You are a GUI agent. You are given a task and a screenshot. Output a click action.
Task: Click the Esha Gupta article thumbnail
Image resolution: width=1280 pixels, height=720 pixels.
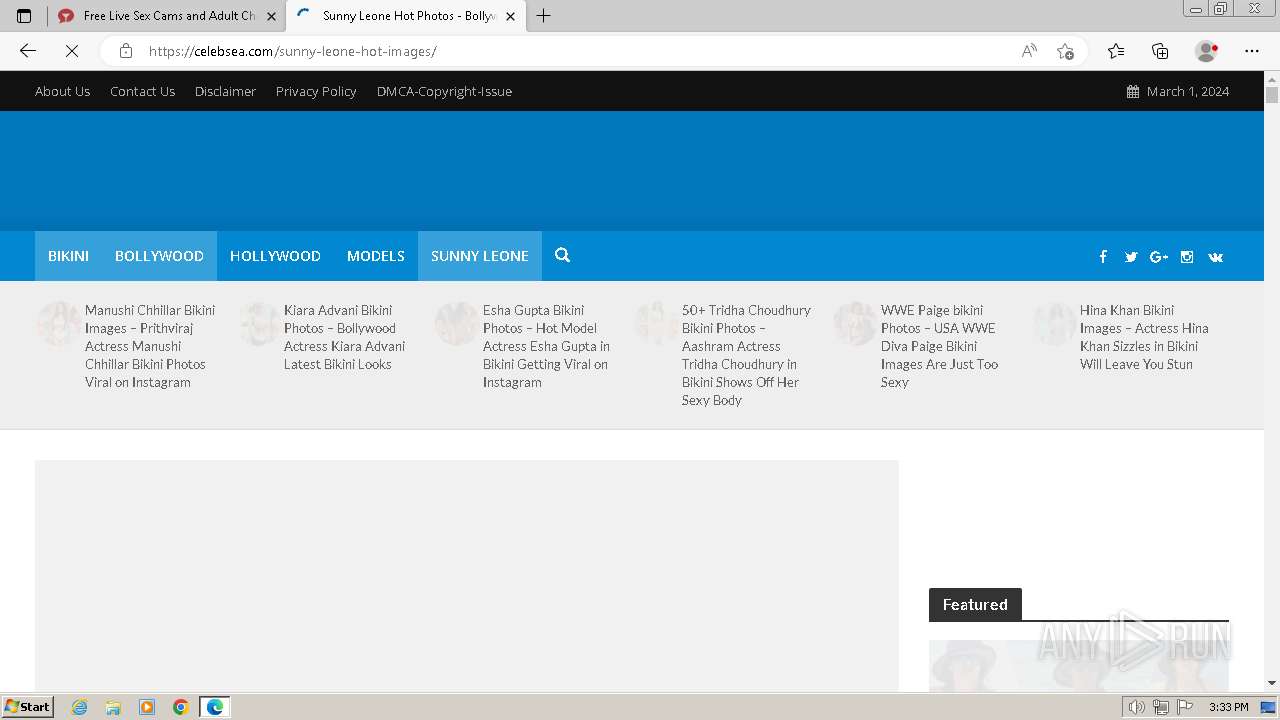point(456,325)
